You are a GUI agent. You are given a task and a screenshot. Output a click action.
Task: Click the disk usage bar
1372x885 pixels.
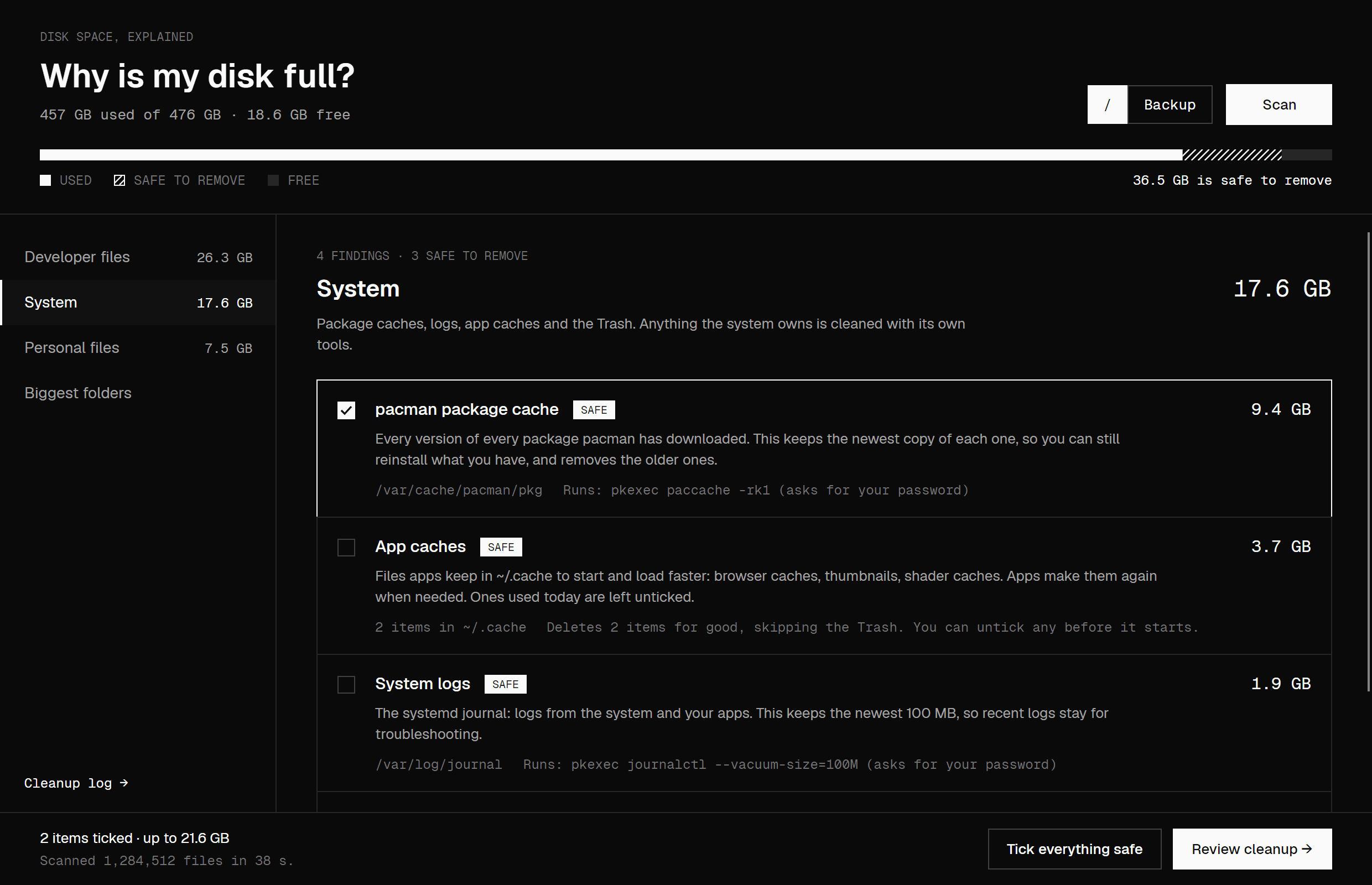coord(685,154)
